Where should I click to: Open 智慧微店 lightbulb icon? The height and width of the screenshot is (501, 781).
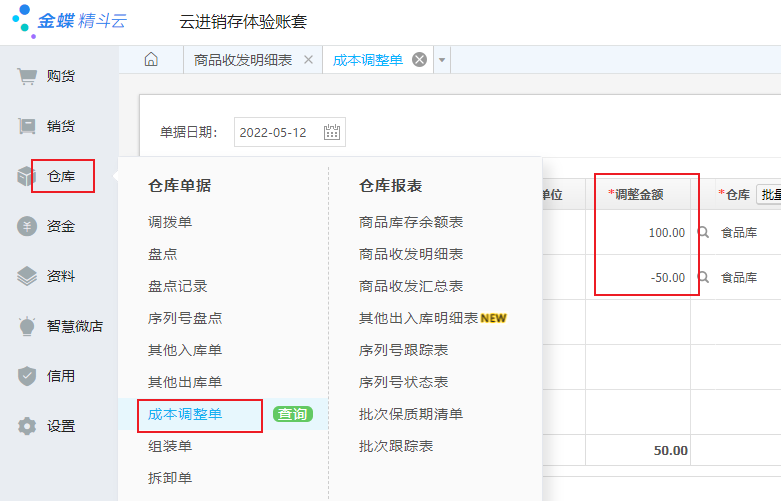27,326
